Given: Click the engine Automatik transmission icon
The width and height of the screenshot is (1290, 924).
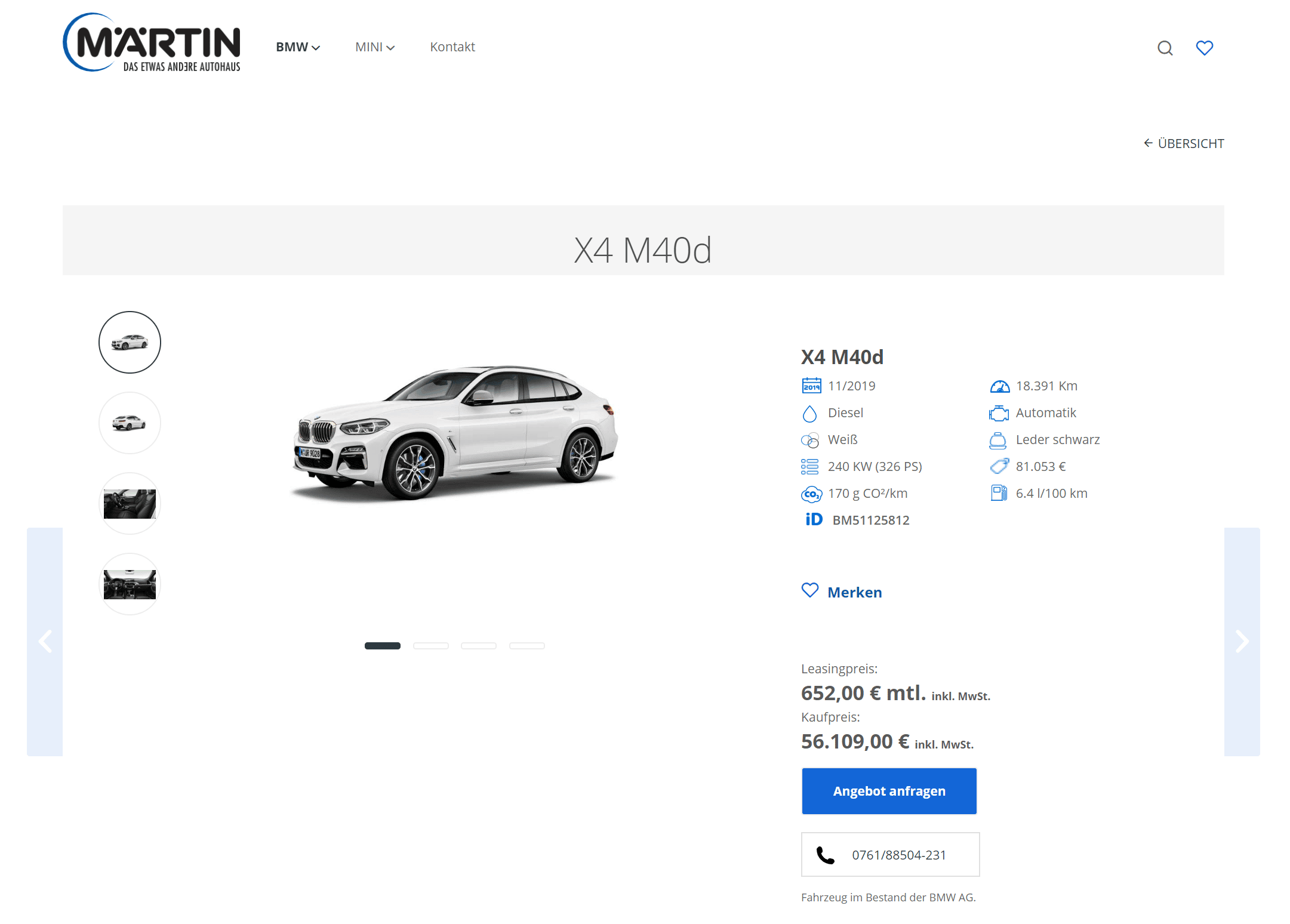Looking at the screenshot, I should 999,413.
